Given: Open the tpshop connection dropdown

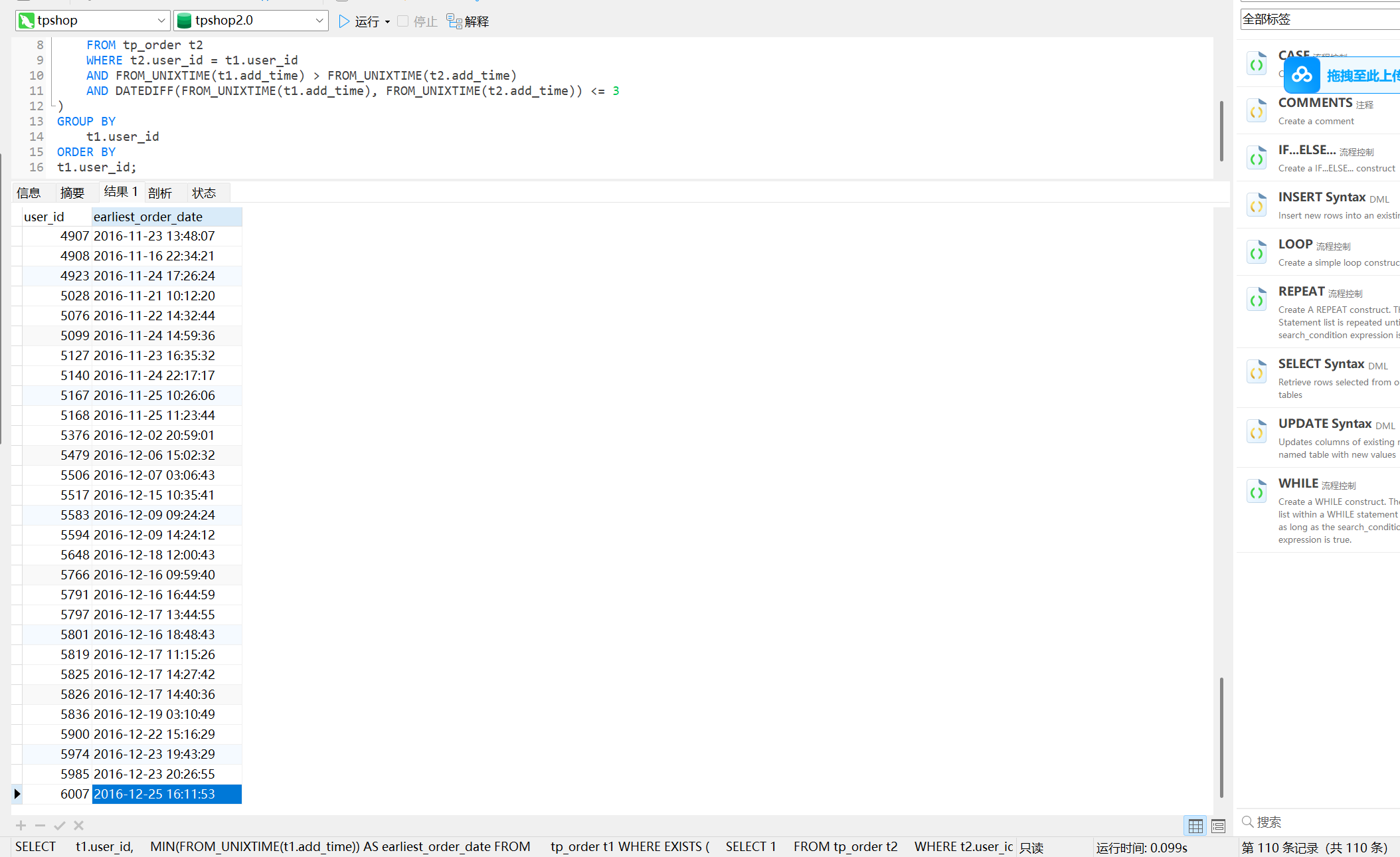Looking at the screenshot, I should [161, 21].
